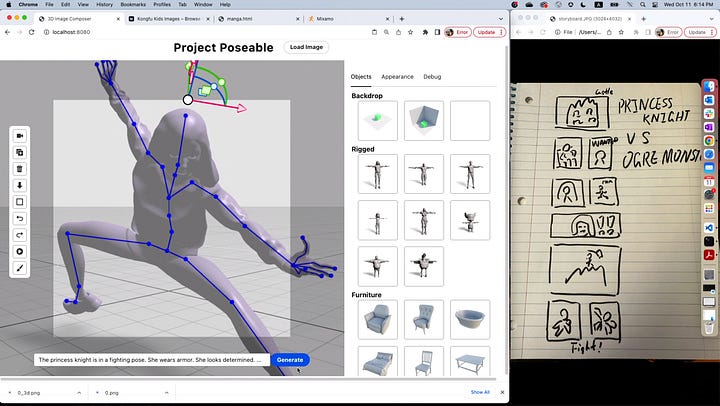Open the History menu
This screenshot has width=720, height=406.
tap(104, 4)
